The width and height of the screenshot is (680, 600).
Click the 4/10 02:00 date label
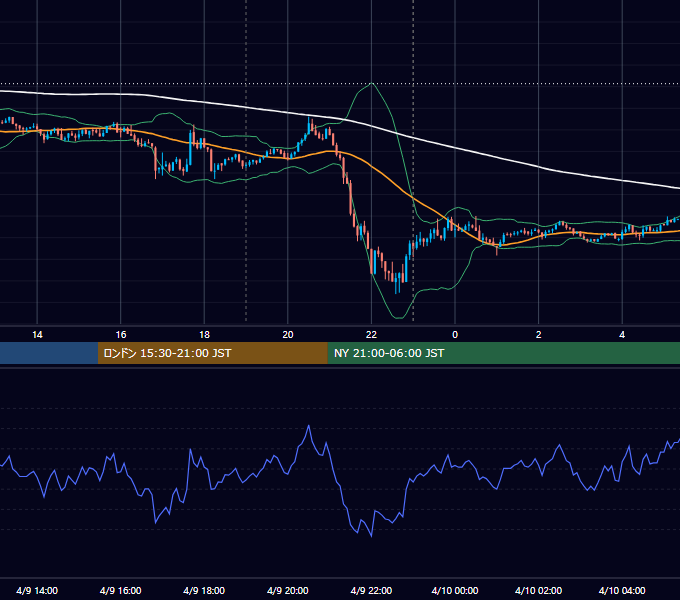(538, 590)
